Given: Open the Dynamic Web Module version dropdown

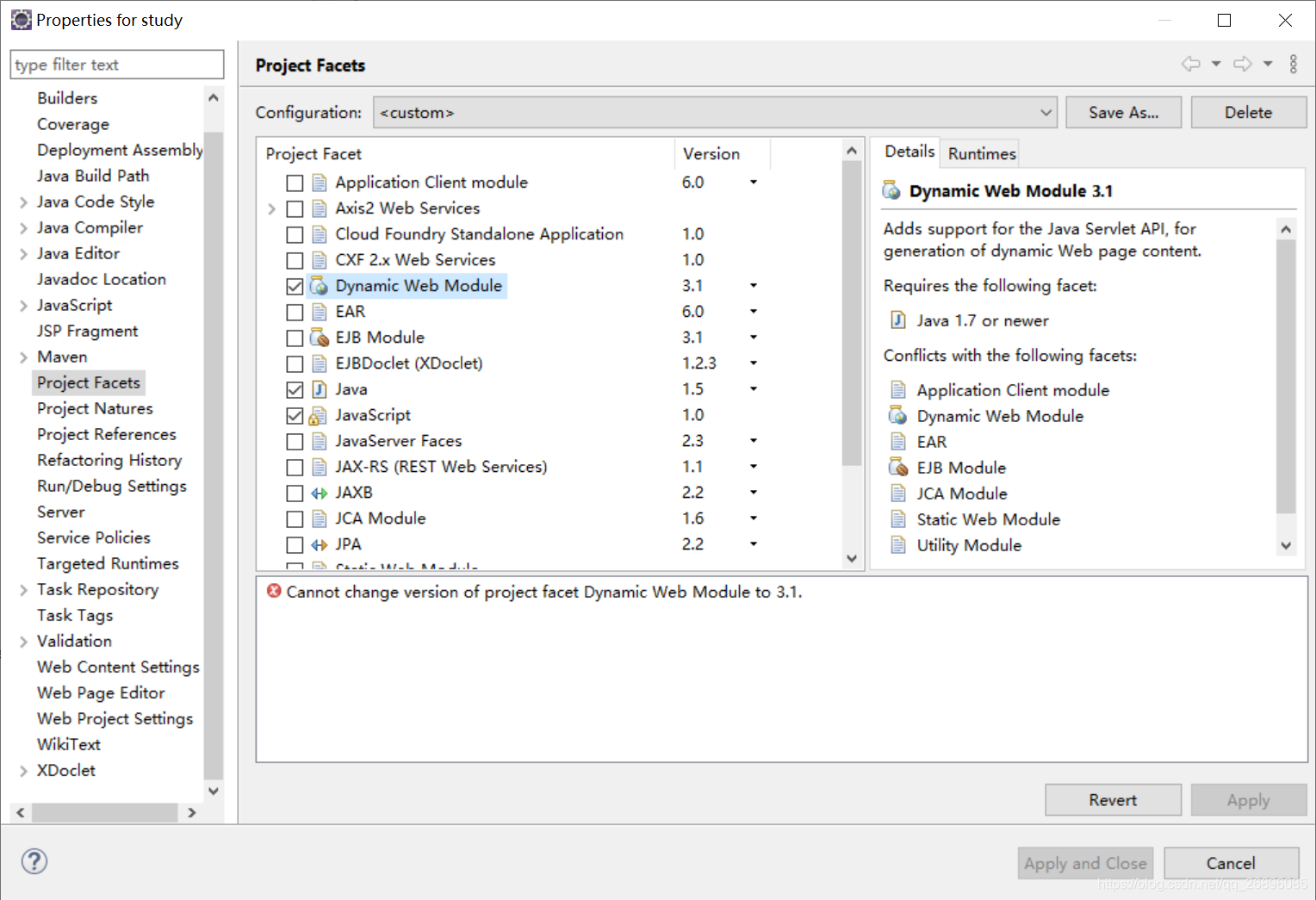Looking at the screenshot, I should [753, 285].
